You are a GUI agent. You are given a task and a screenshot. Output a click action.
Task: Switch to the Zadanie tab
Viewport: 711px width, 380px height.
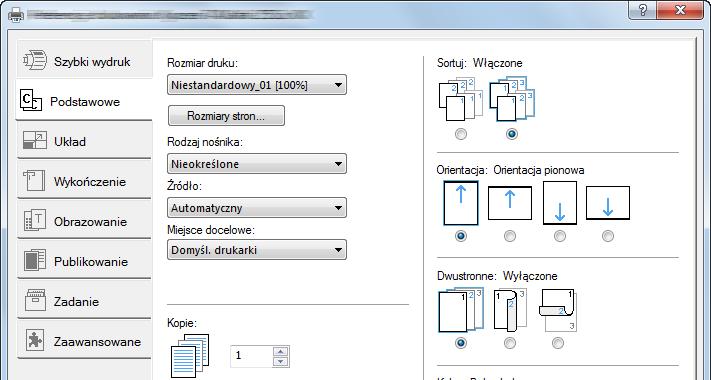pos(84,301)
